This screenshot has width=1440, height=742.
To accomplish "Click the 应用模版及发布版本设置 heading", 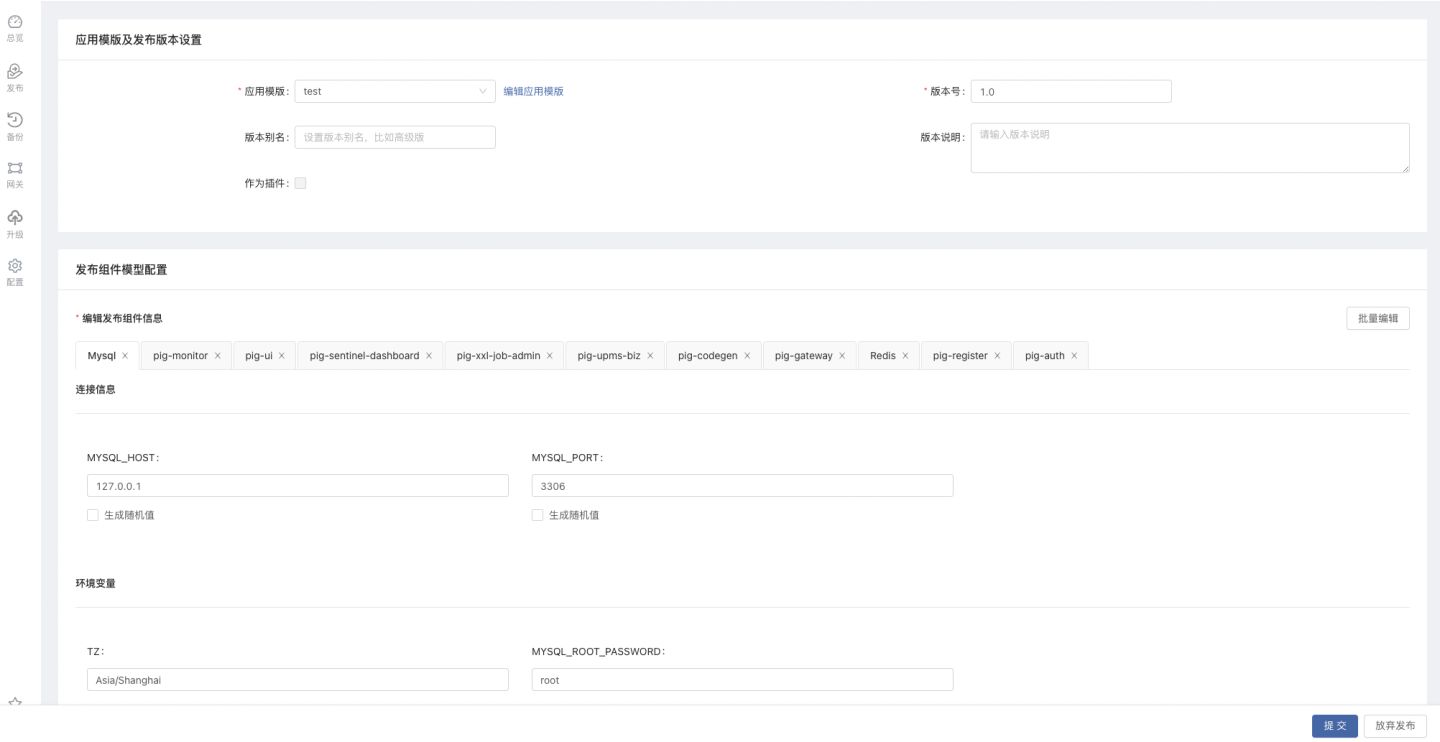I will 138,40.
